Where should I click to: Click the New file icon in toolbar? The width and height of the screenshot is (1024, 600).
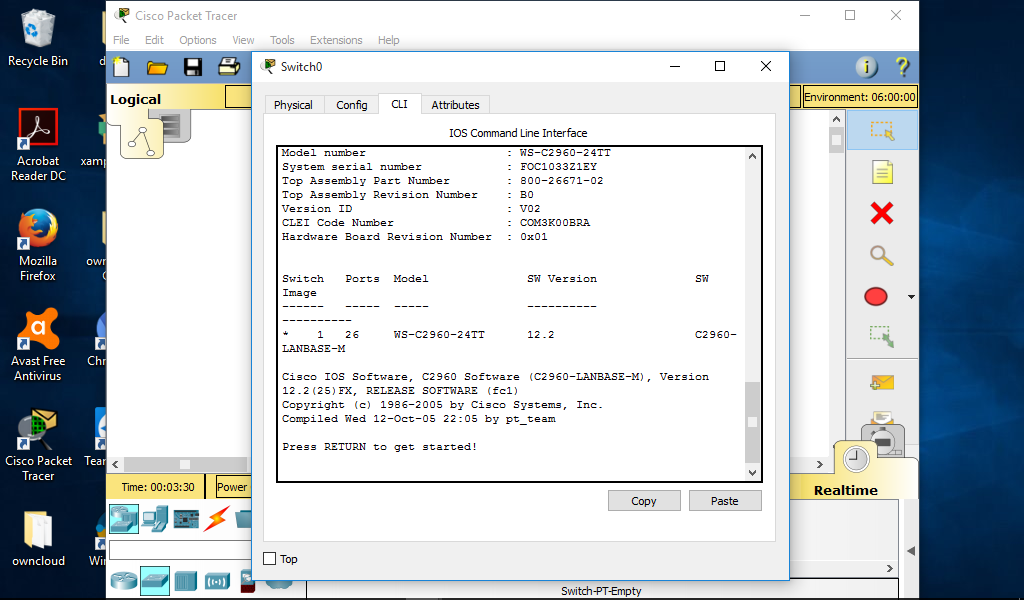coord(121,67)
